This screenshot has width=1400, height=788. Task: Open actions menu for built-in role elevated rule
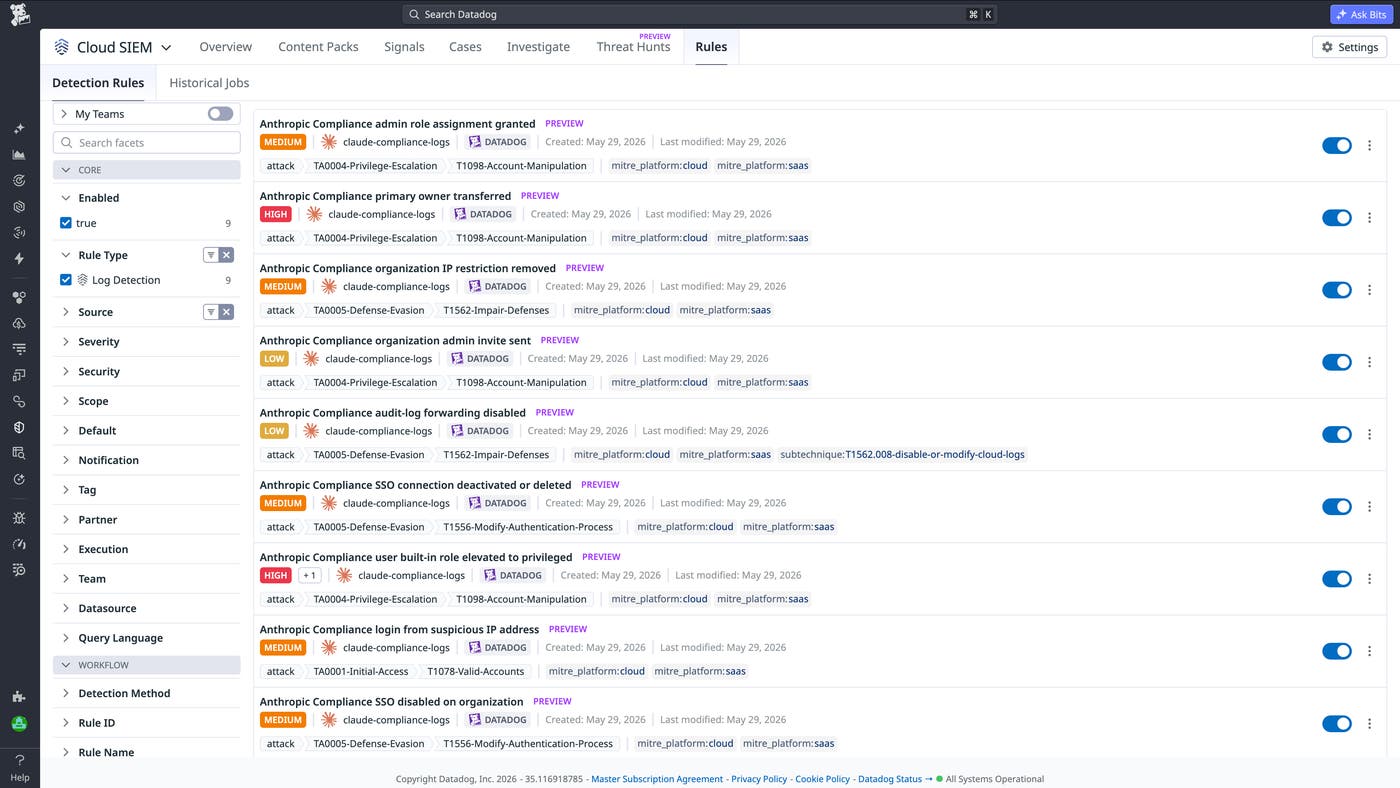click(1369, 579)
